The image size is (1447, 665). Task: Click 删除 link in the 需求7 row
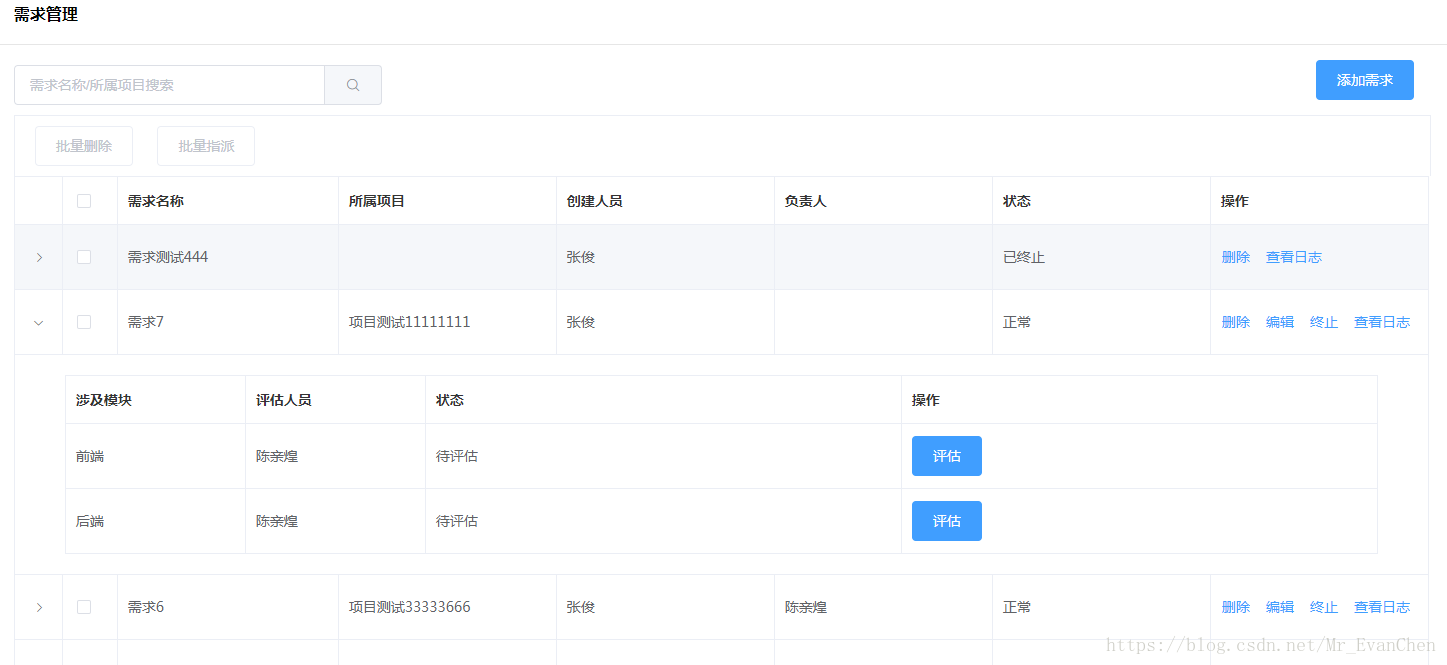[1236, 322]
